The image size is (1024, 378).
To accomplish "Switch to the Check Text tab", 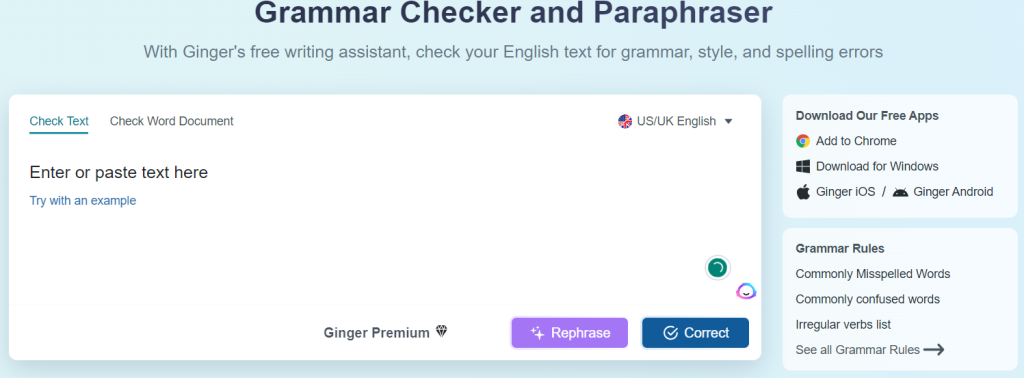I will tap(59, 121).
